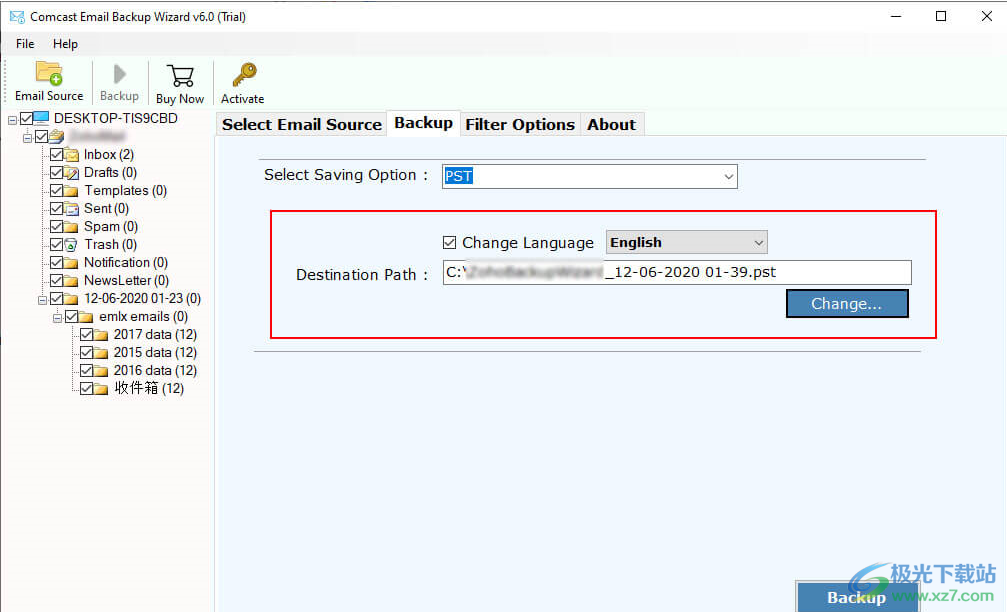Click the Inbox folder icon
This screenshot has height=612, width=1007.
[x=71, y=155]
